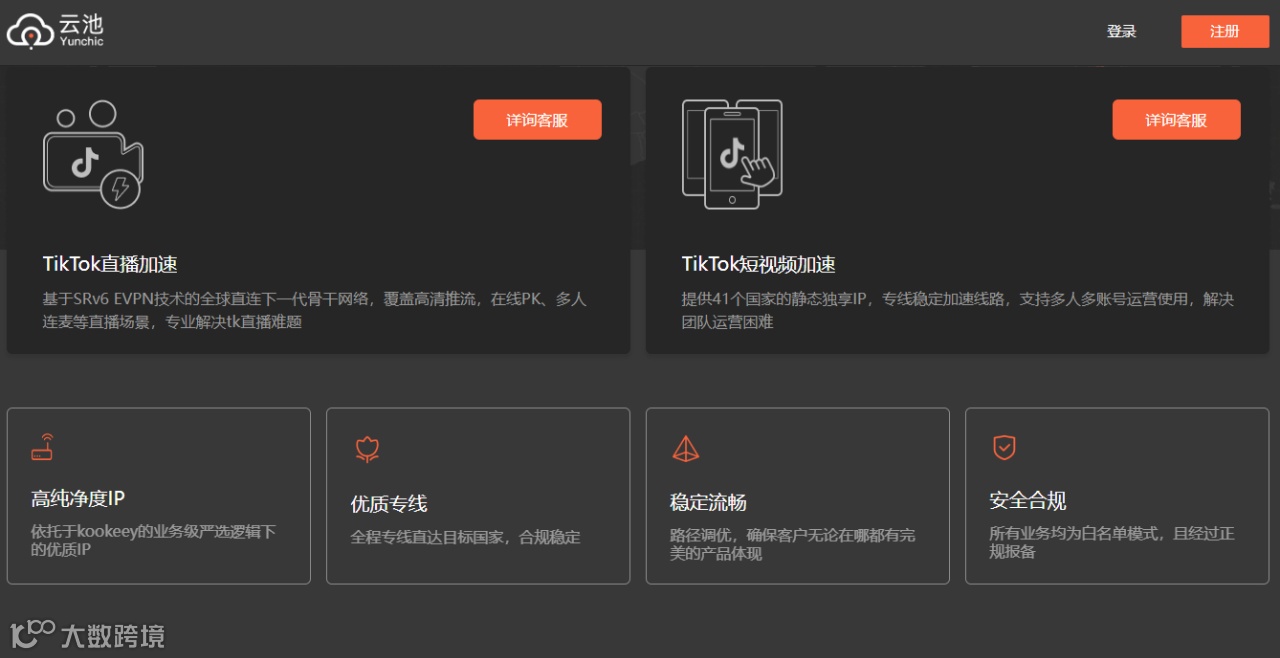This screenshot has width=1280, height=658.
Task: Open the 登录 login link
Action: coord(1121,31)
